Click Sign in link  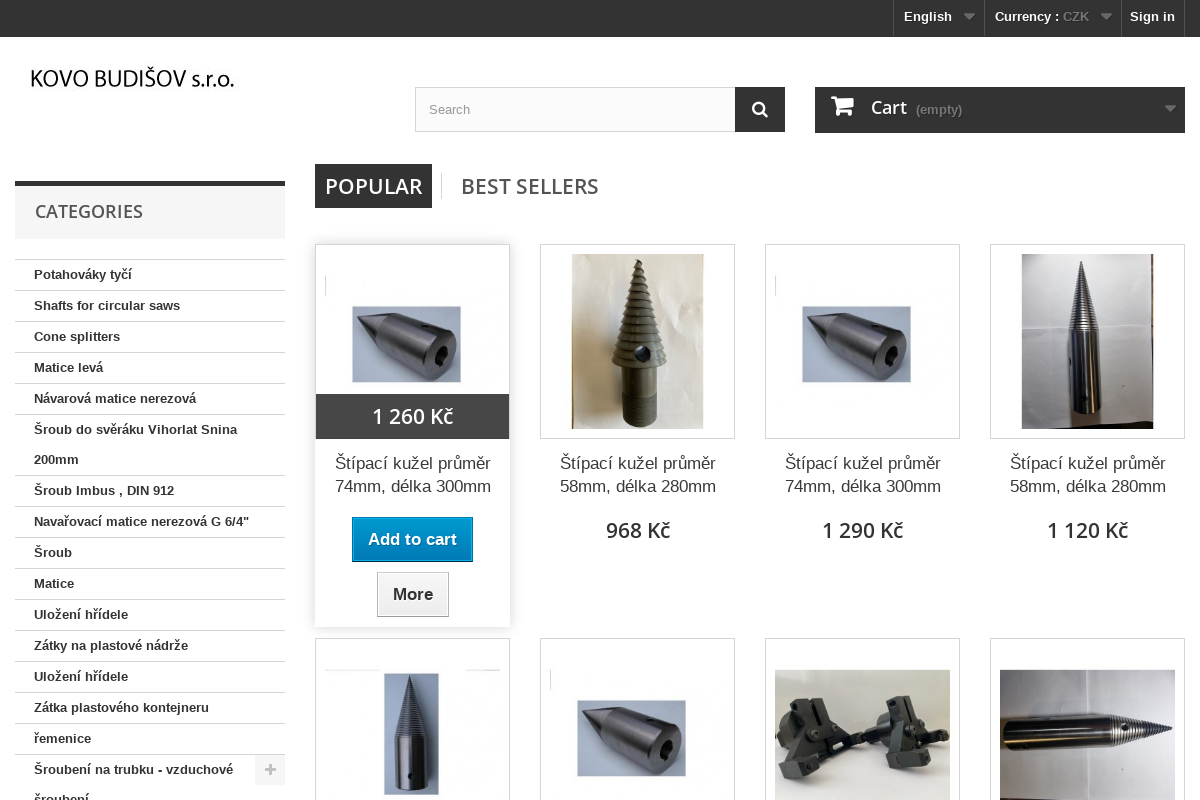[x=1152, y=17]
